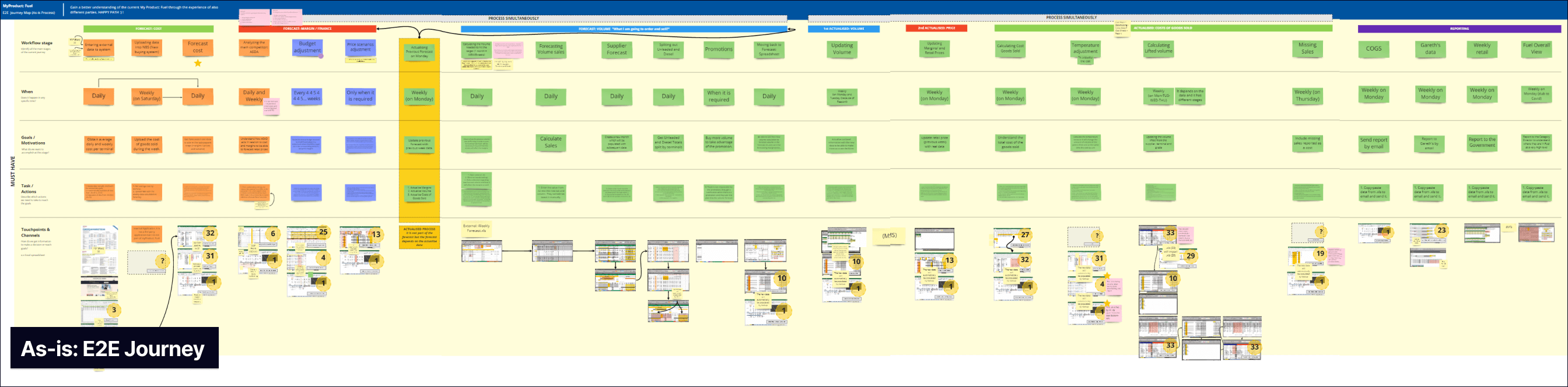
Task: Select the yellow badge numbered 27
Action: coord(1025,235)
